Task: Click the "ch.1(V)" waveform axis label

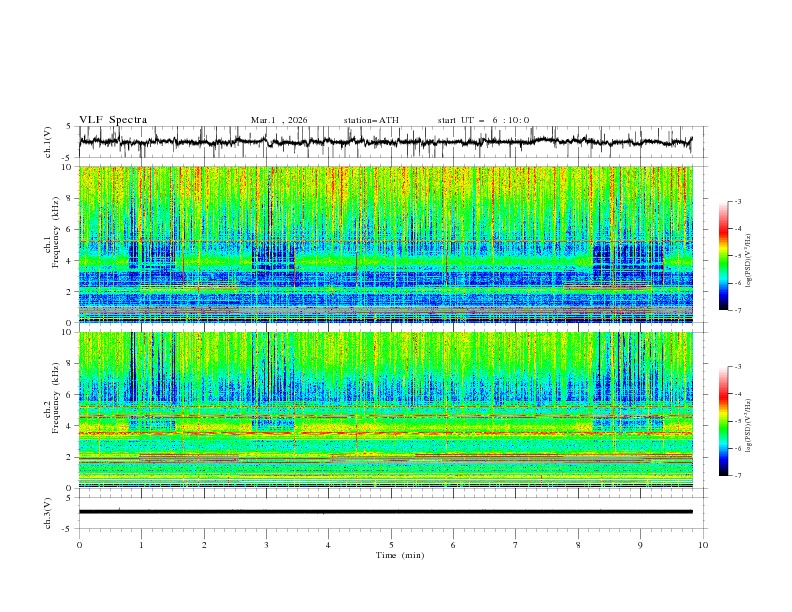Action: click(x=48, y=142)
